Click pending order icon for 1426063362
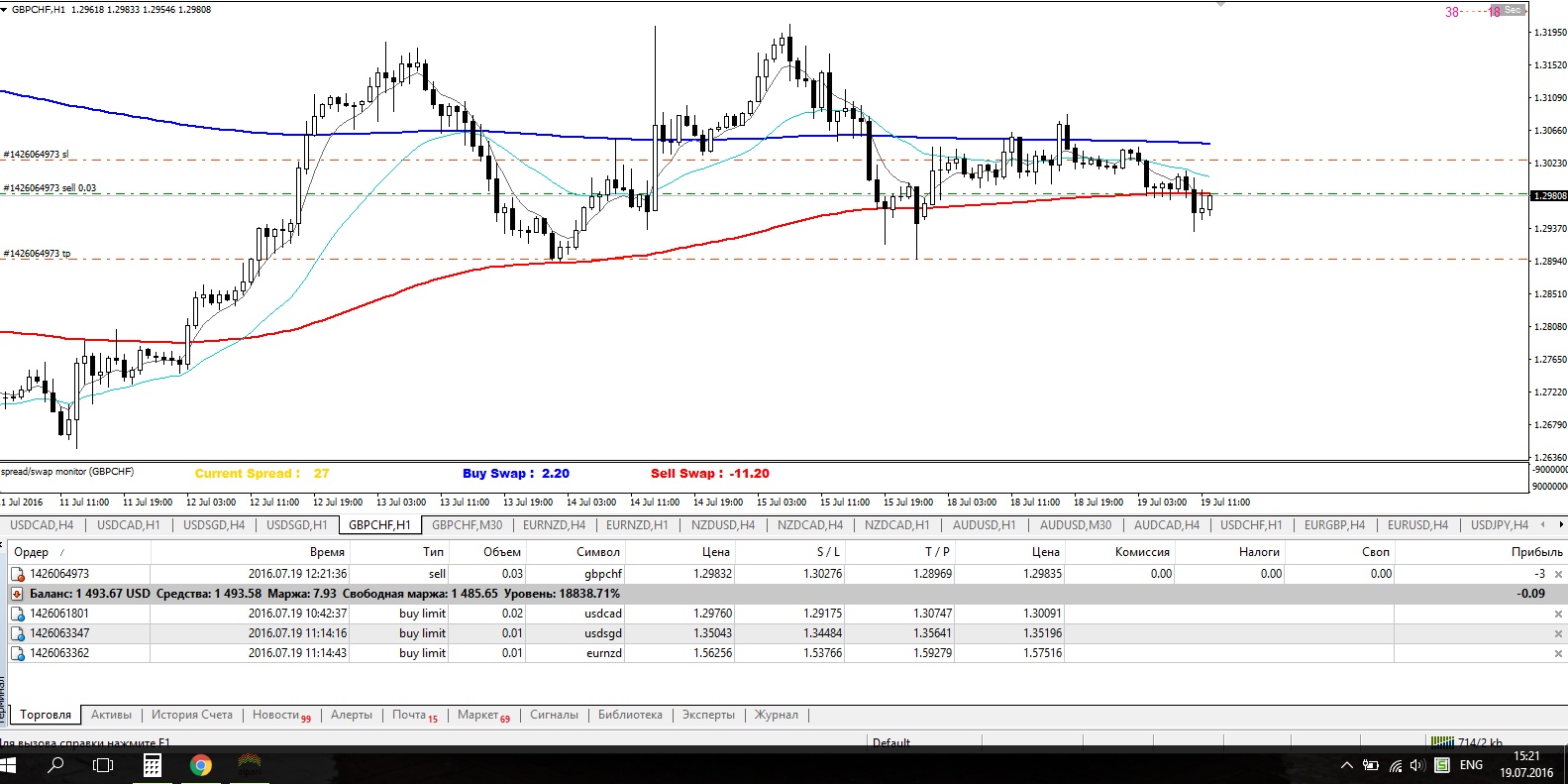 17,653
